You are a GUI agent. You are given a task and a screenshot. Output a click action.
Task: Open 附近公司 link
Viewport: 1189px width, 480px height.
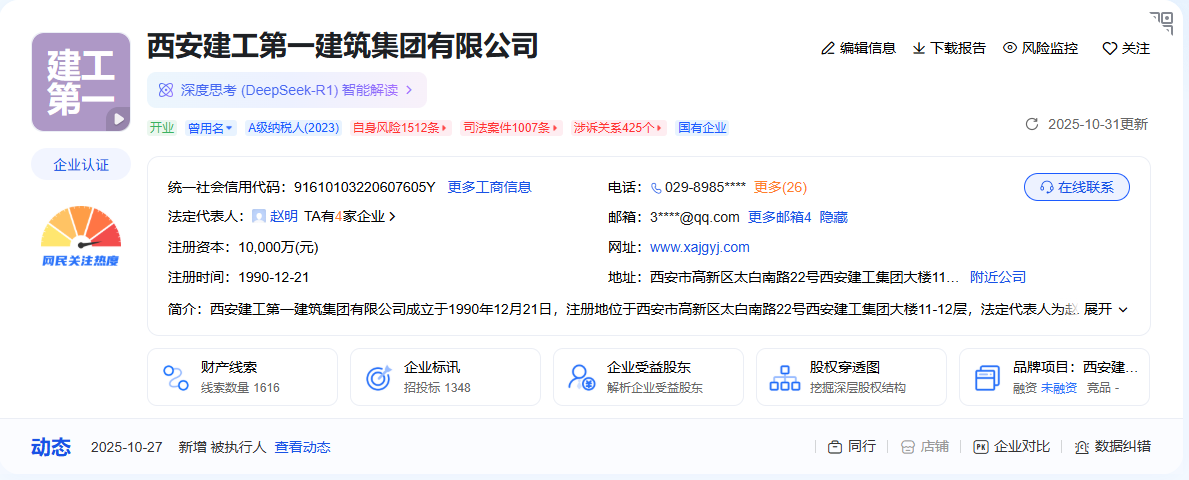(998, 278)
